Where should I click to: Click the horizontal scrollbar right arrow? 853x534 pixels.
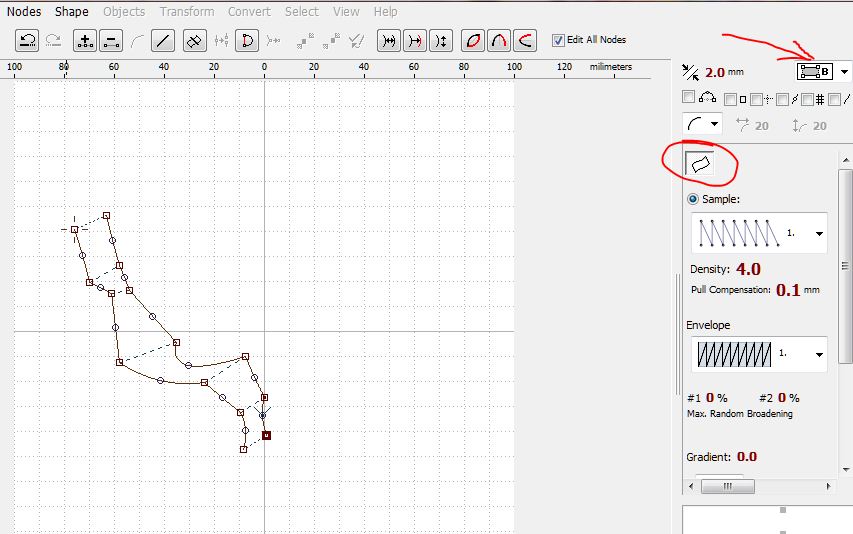pos(829,486)
